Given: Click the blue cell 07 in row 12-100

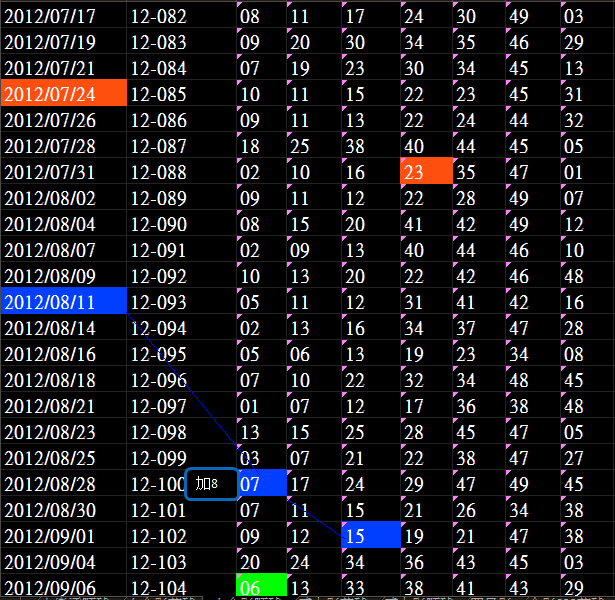Looking at the screenshot, I should tap(262, 484).
